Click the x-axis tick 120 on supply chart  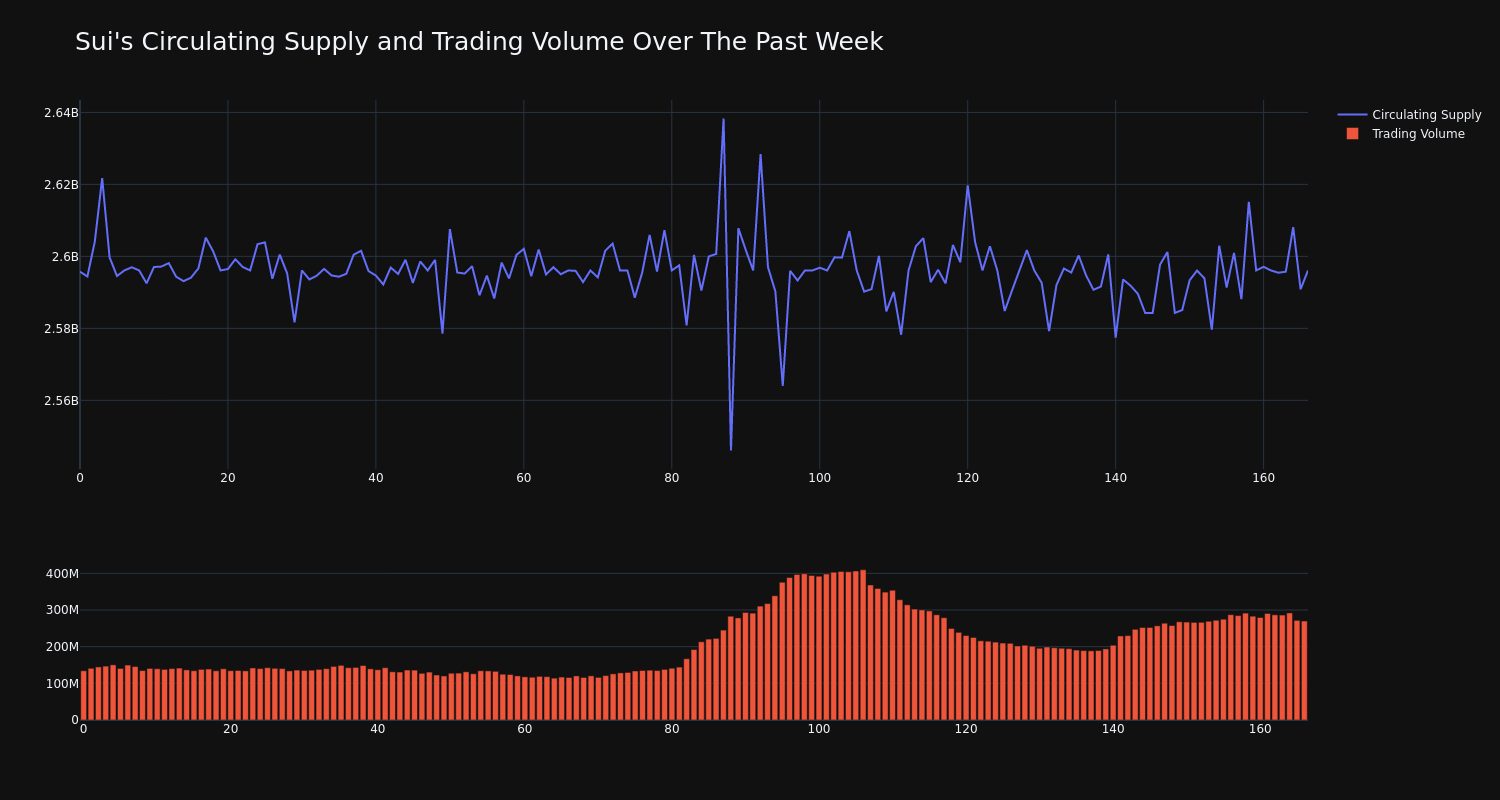pyautogui.click(x=968, y=478)
